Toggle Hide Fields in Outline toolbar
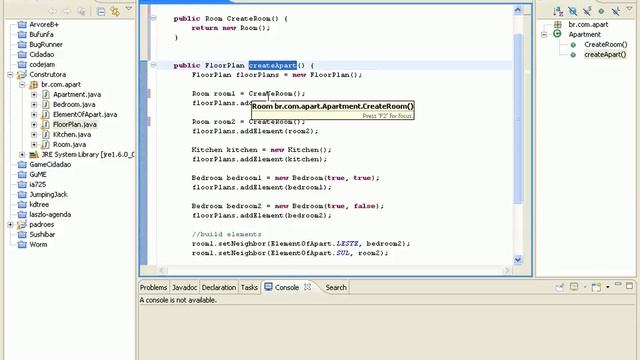The image size is (640, 360). click(x=573, y=11)
